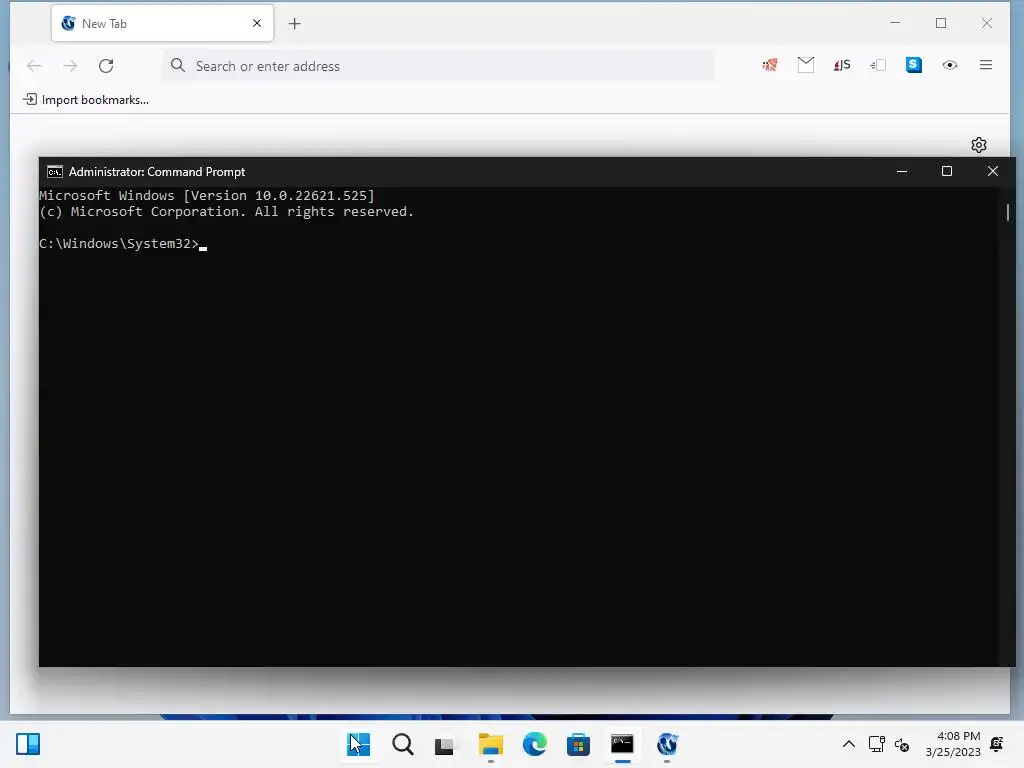Close the Administrator: Command Prompt window
This screenshot has width=1024, height=768.
click(x=993, y=171)
